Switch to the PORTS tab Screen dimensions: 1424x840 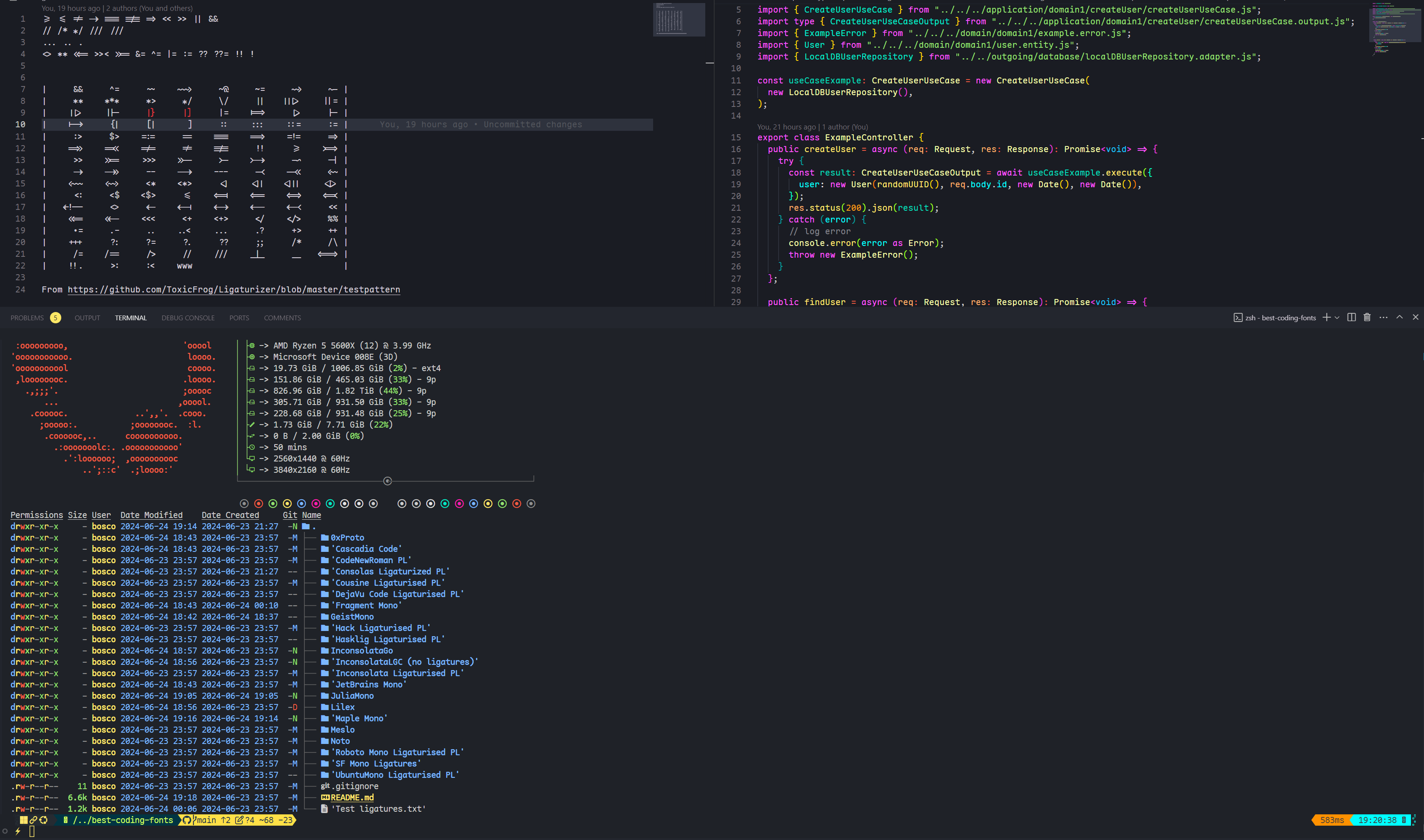tap(239, 318)
